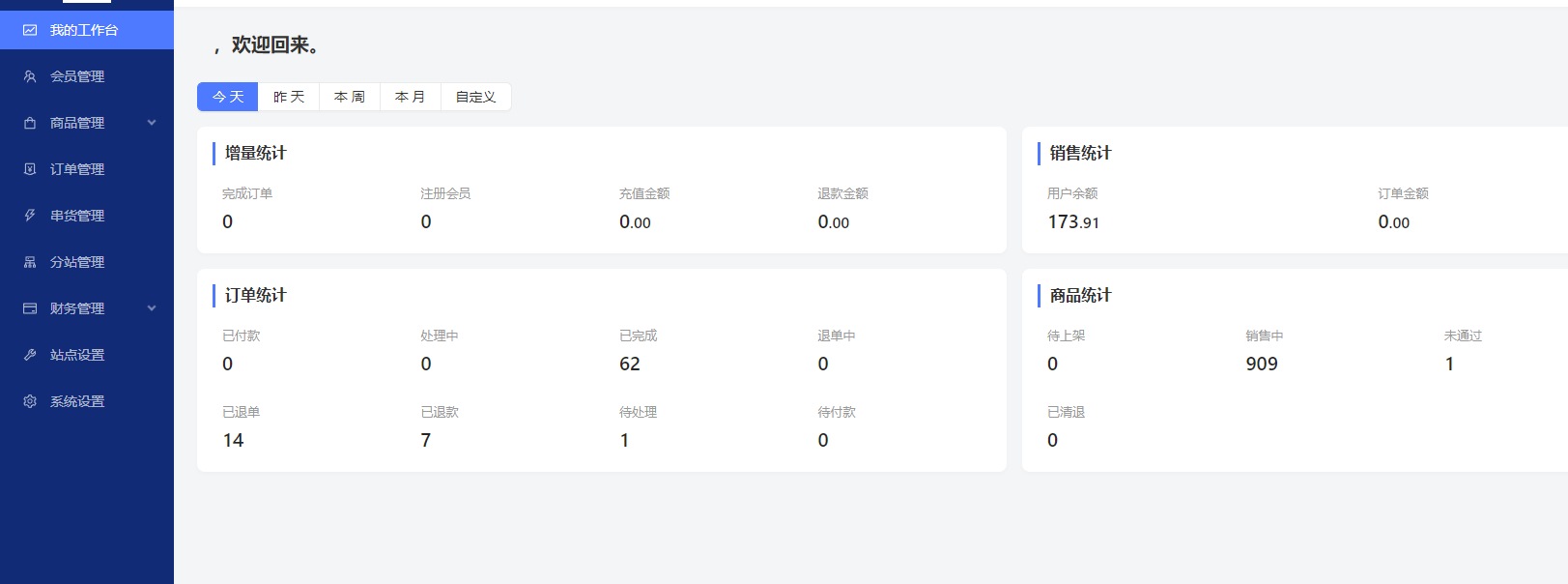The image size is (1568, 584).
Task: Switch to the 本周 date filter
Action: (350, 97)
